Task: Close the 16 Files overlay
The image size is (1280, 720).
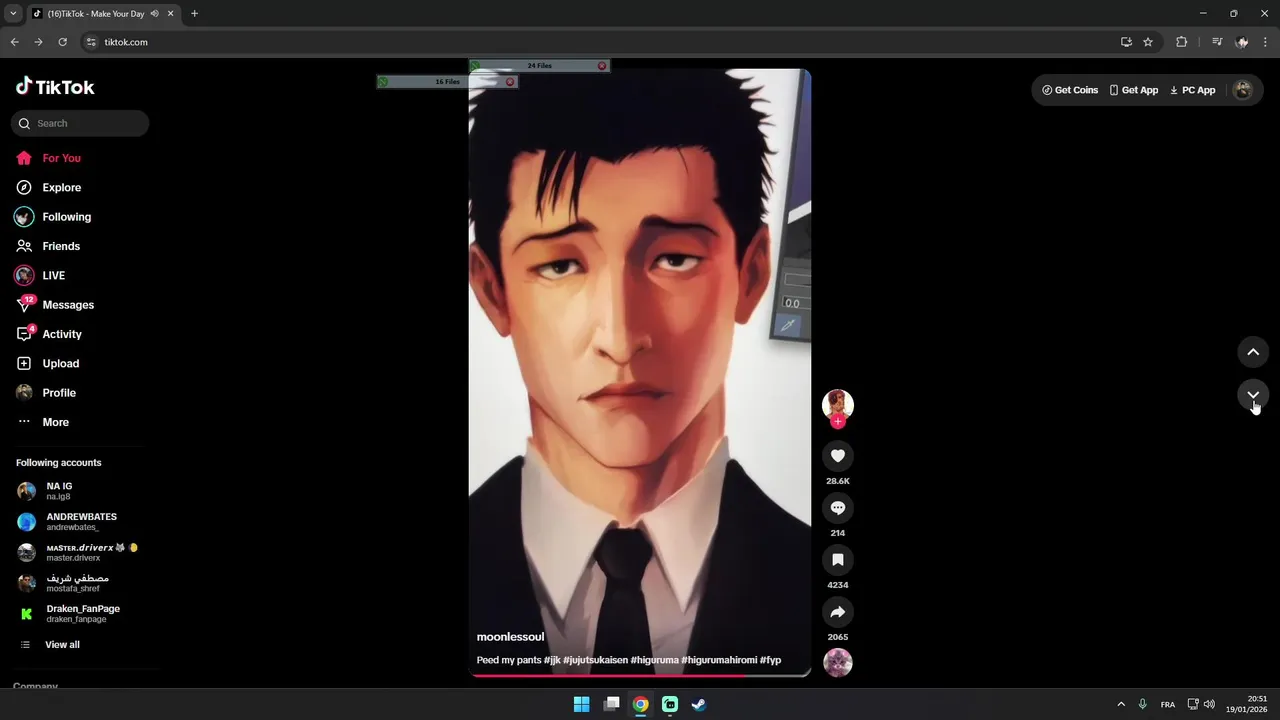Action: click(x=510, y=82)
